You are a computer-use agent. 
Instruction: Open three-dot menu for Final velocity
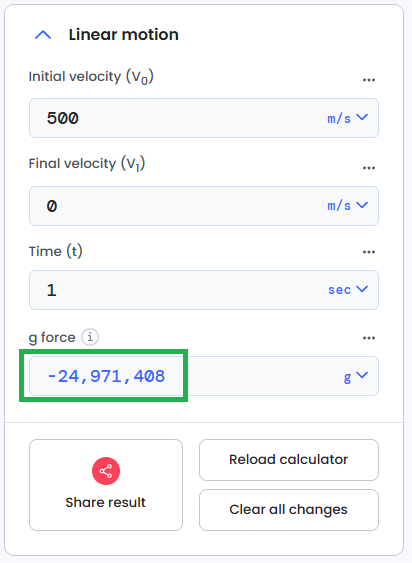pos(369,168)
